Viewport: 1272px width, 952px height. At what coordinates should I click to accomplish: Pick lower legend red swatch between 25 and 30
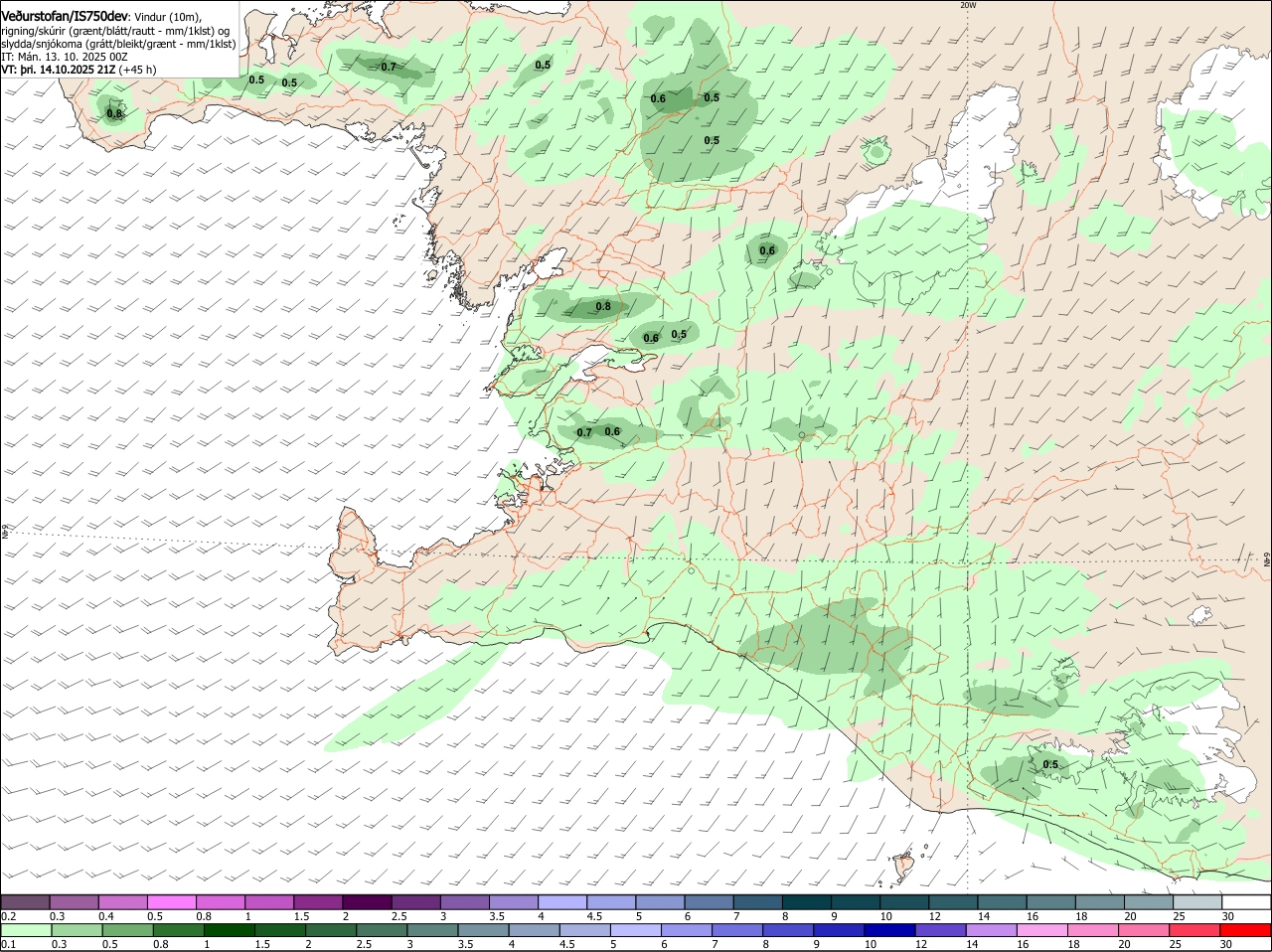[x=1195, y=930]
